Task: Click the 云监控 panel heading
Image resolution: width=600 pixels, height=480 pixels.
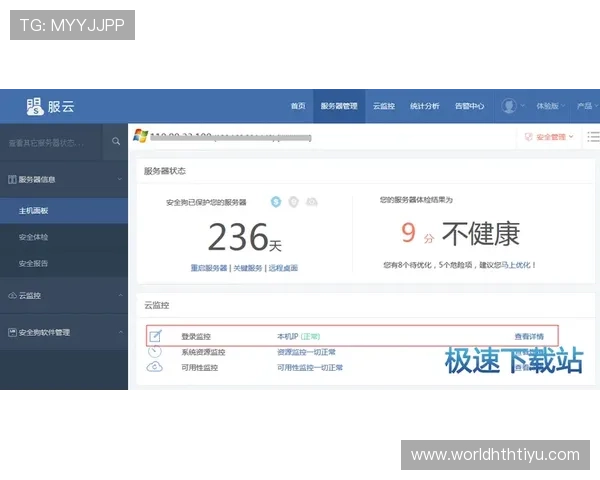Action: pyautogui.click(x=157, y=305)
